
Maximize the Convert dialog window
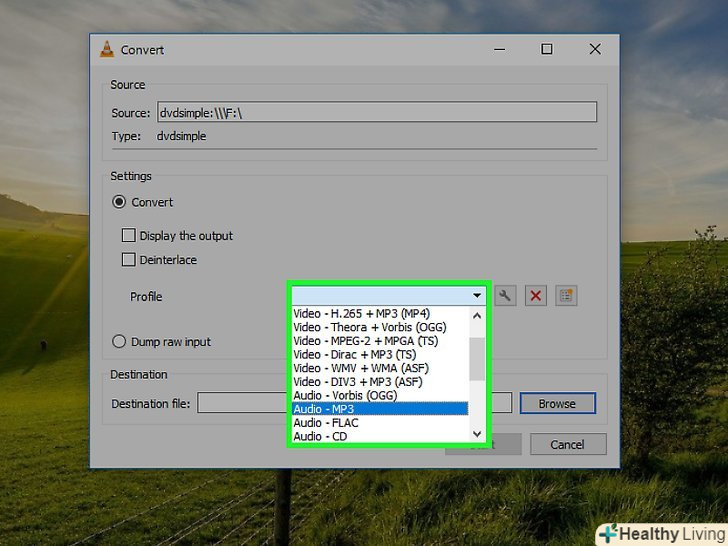547,49
